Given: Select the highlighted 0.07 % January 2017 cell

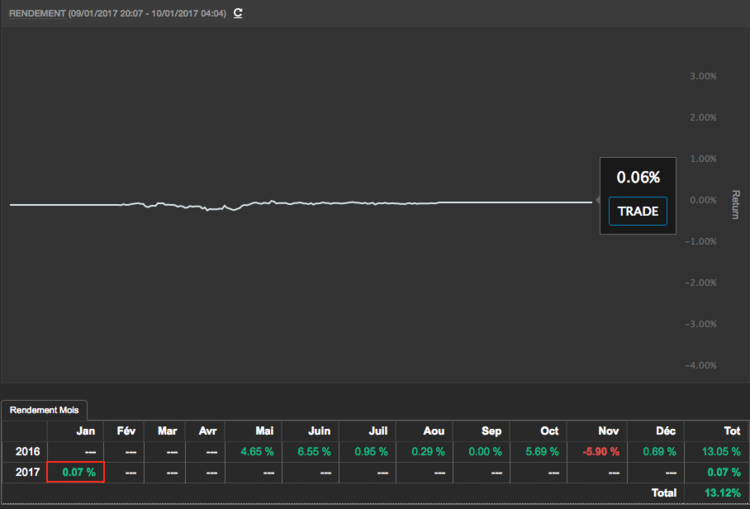Looking at the screenshot, I should coord(76,472).
